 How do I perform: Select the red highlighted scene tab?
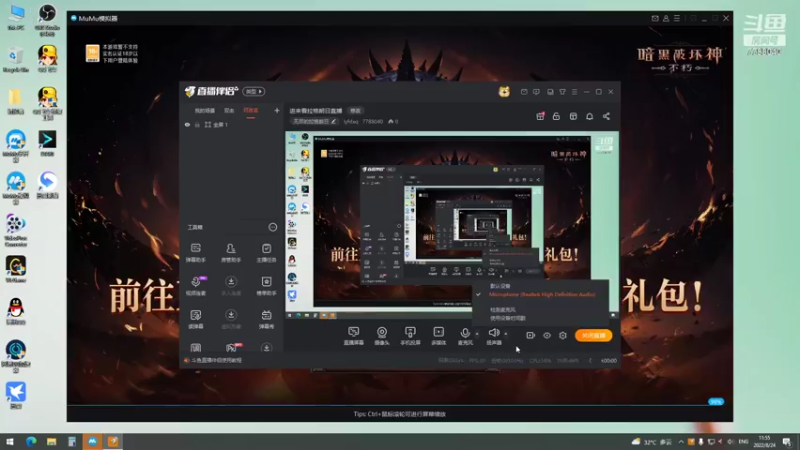[x=251, y=111]
